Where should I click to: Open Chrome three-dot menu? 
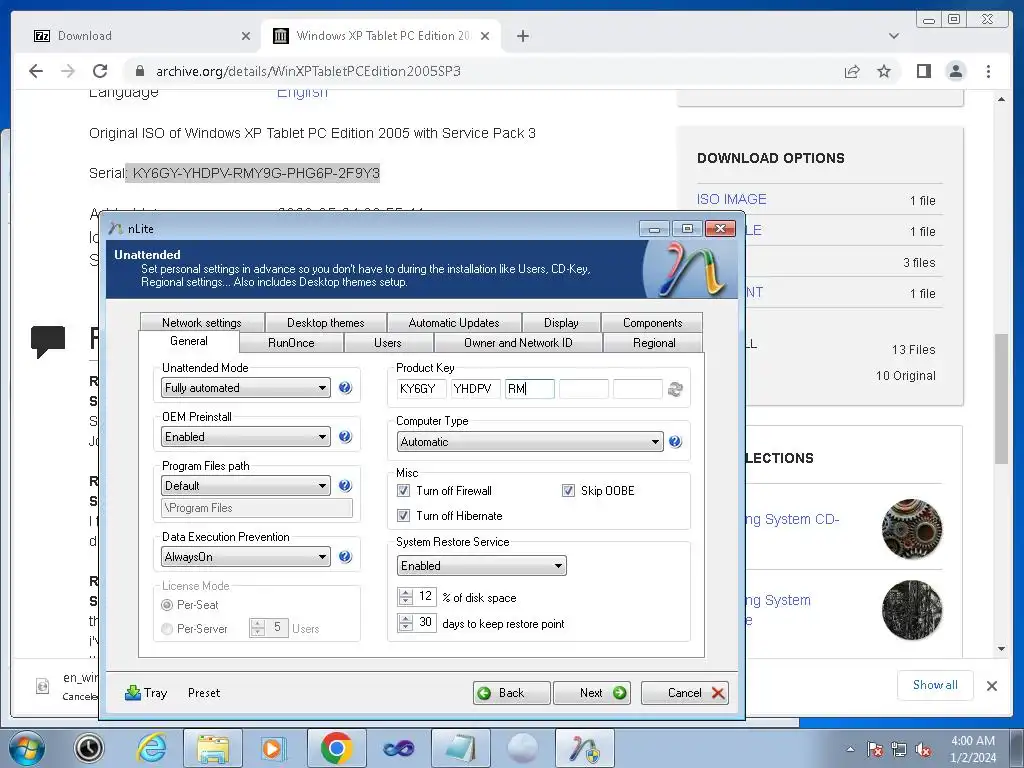point(988,71)
